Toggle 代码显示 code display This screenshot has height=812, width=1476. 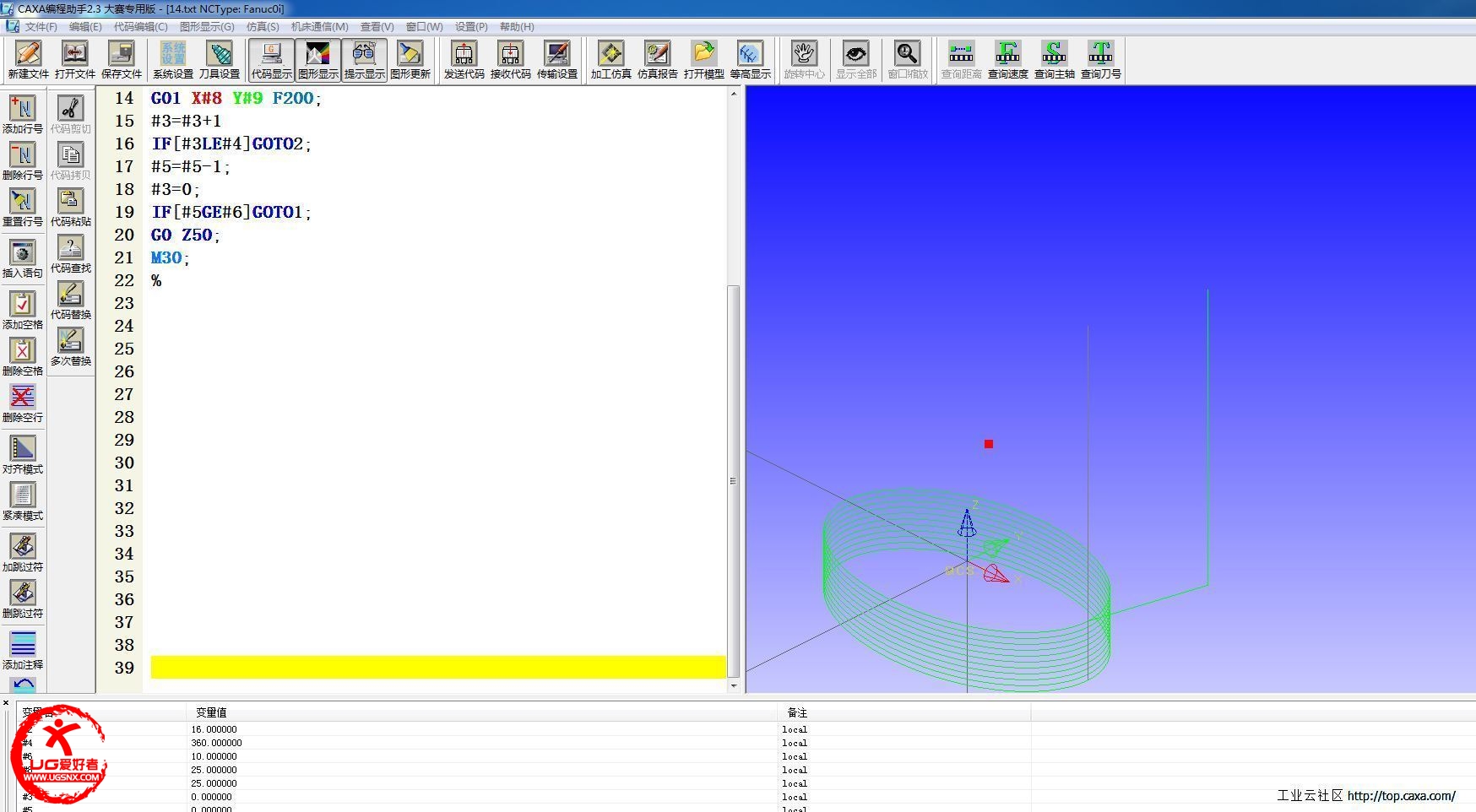pyautogui.click(x=272, y=60)
